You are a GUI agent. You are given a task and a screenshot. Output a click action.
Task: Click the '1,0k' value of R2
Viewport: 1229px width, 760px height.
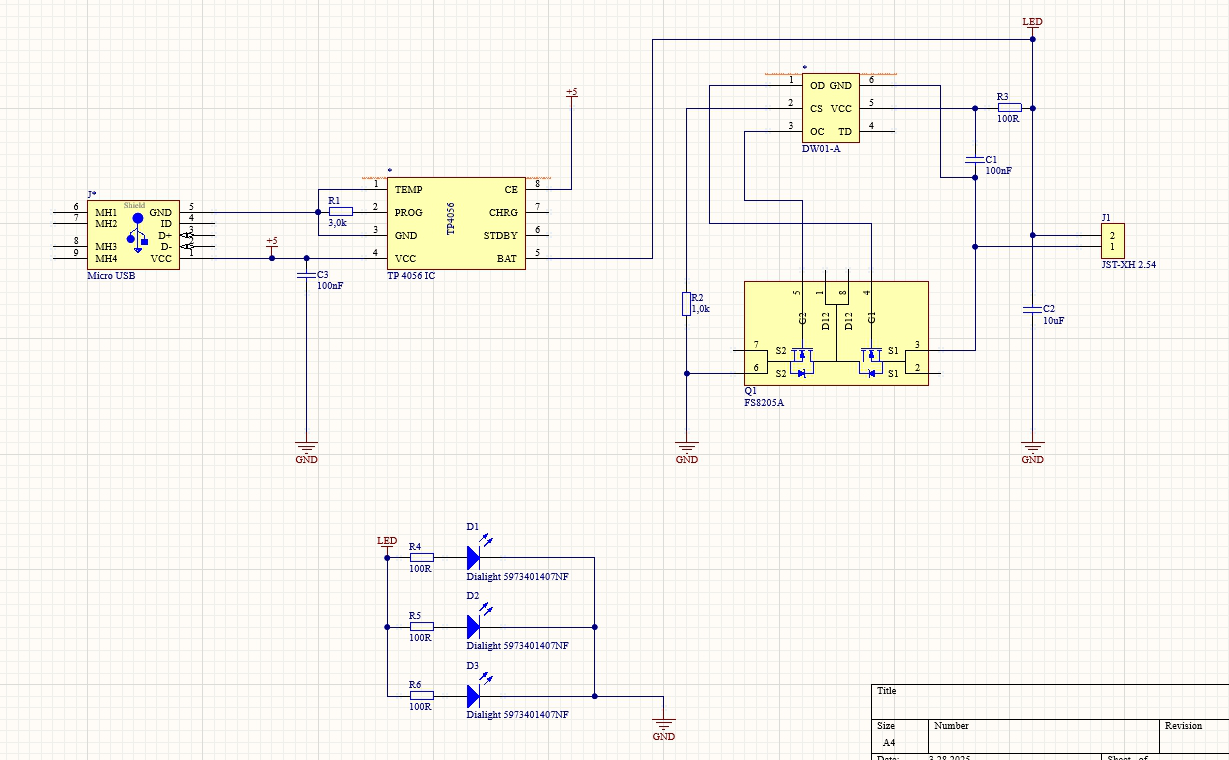coord(701,309)
